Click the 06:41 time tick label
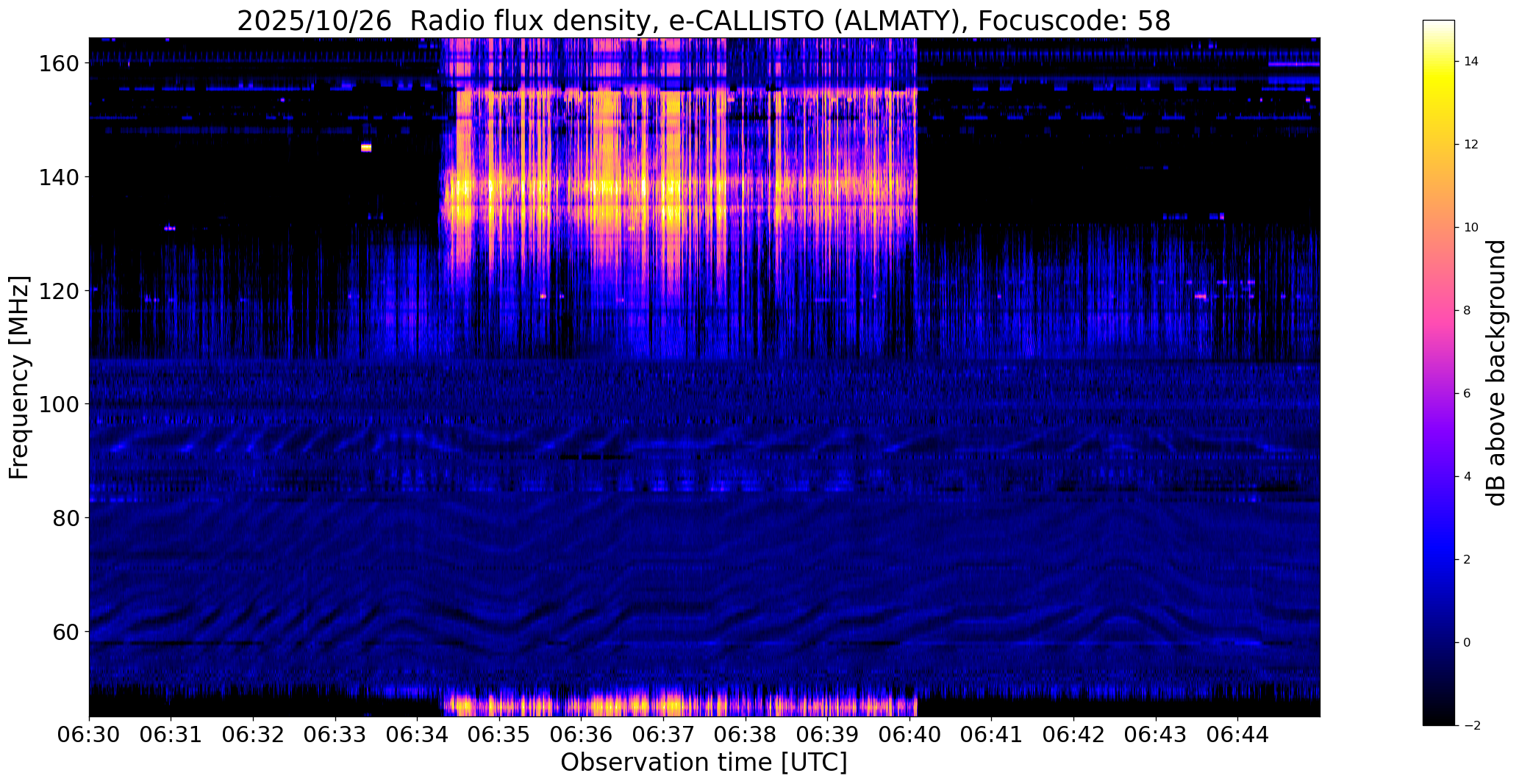This screenshot has height=784, width=1519. (992, 733)
